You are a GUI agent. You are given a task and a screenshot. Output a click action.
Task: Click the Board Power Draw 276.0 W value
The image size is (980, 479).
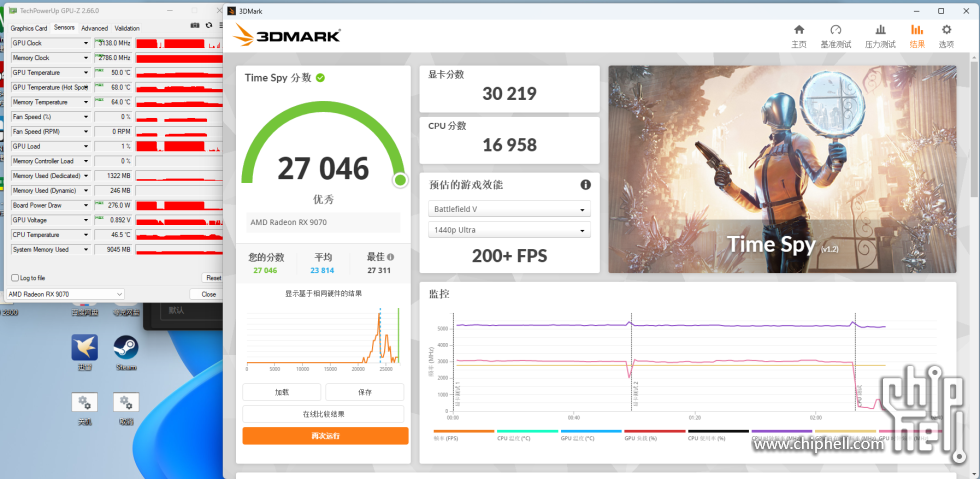(x=112, y=205)
